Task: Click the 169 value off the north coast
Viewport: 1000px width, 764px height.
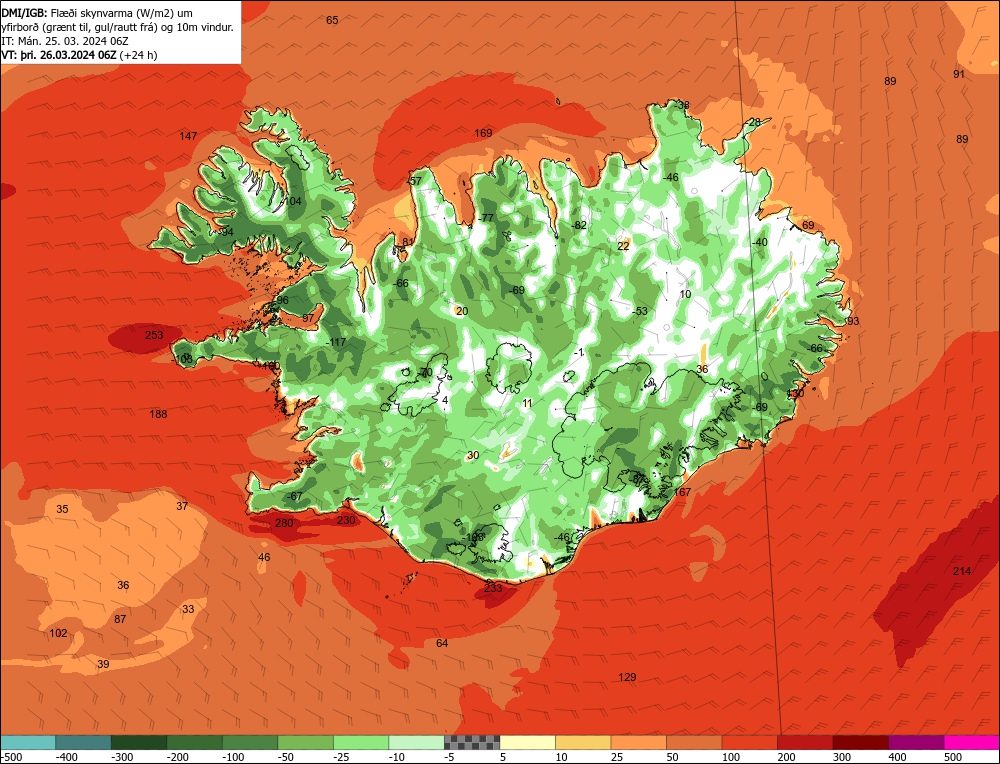Action: point(483,133)
